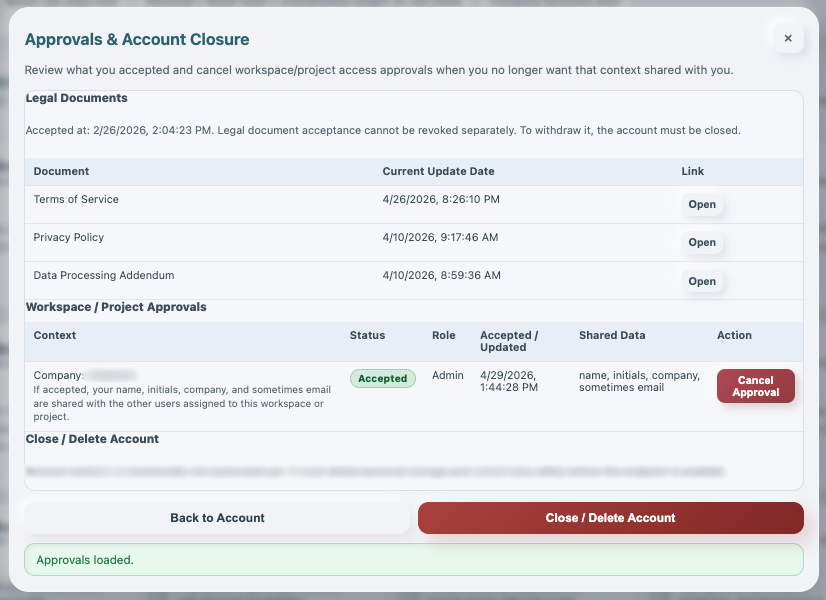Click the Shared Data column header
This screenshot has width=826, height=600.
coord(612,335)
